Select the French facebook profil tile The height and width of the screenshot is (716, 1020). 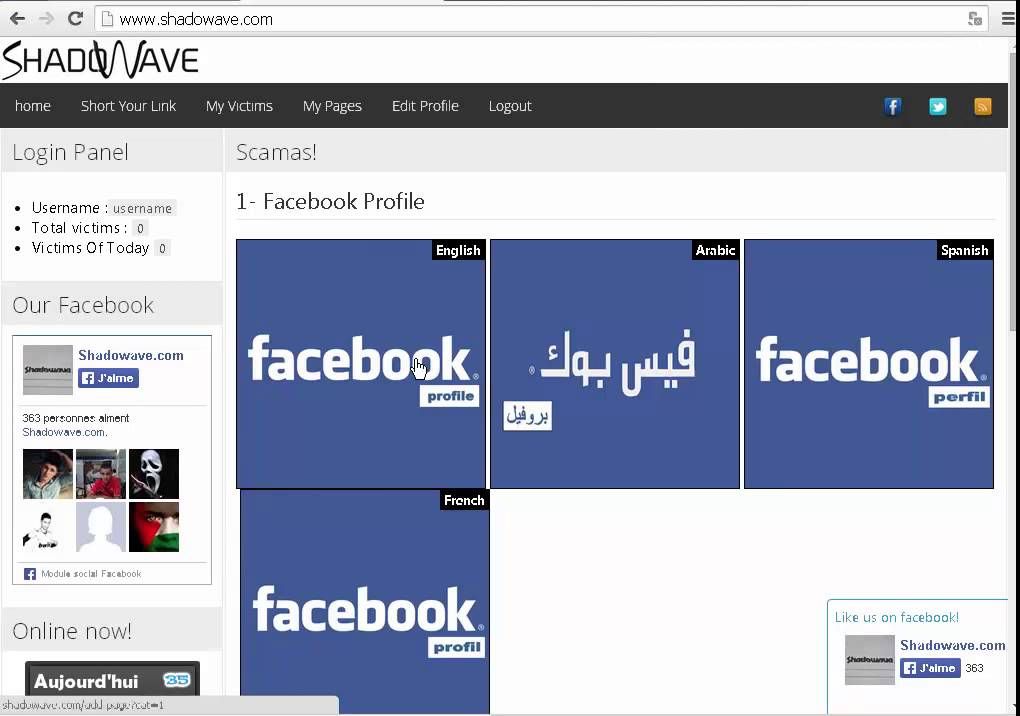point(365,602)
